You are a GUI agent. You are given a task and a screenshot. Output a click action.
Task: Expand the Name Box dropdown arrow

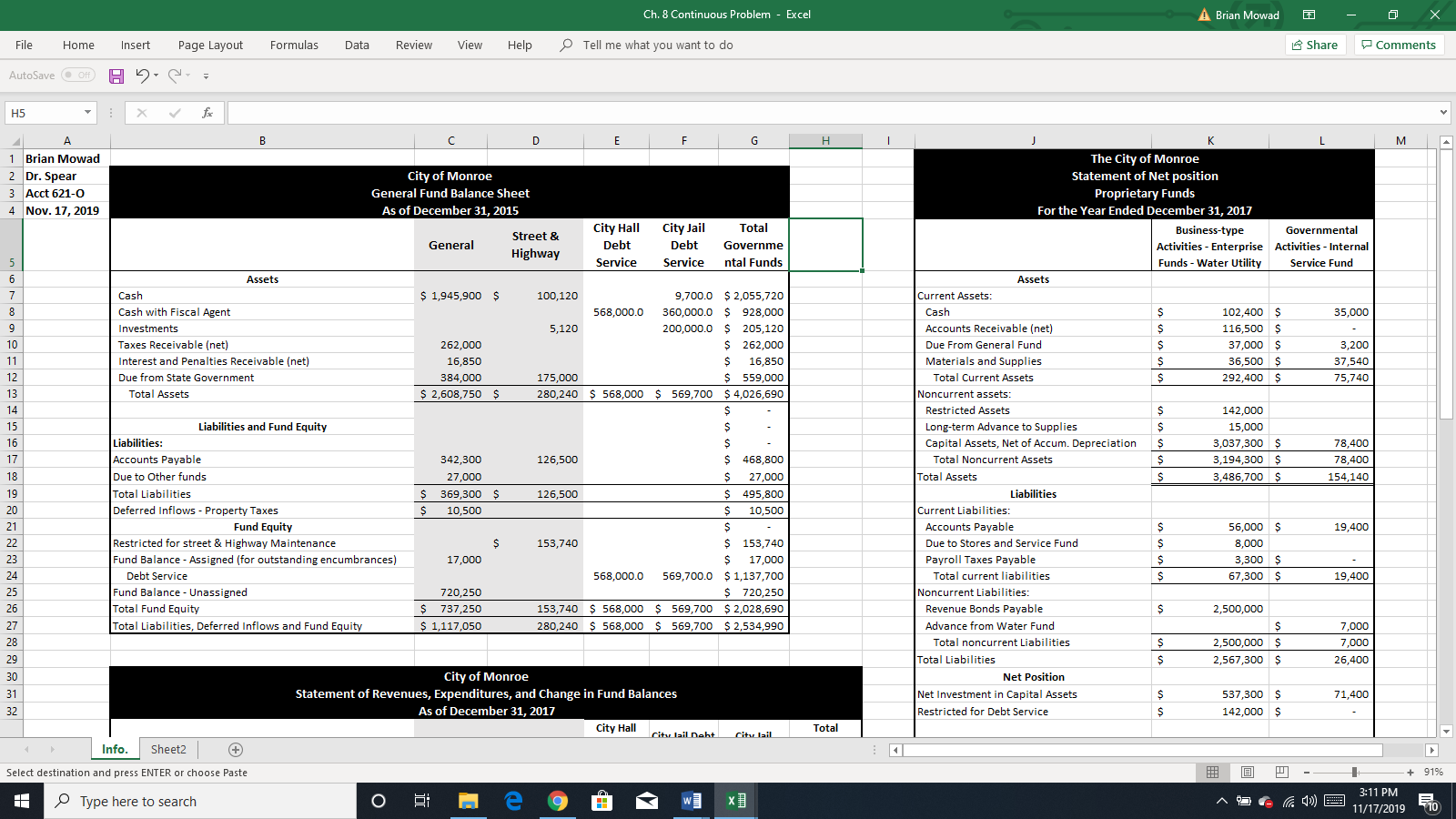tap(88, 113)
